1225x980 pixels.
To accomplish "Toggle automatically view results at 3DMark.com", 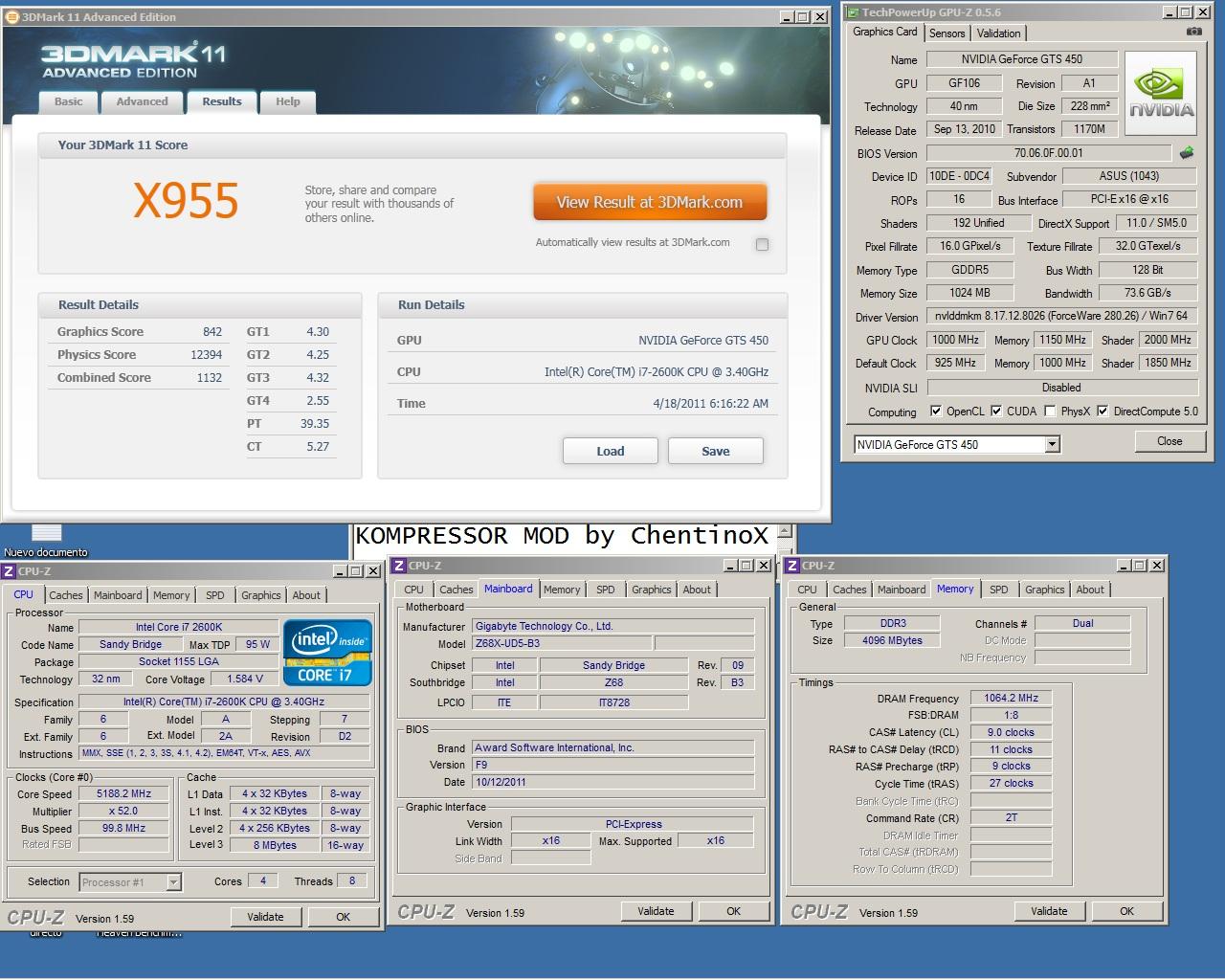I will click(x=762, y=244).
